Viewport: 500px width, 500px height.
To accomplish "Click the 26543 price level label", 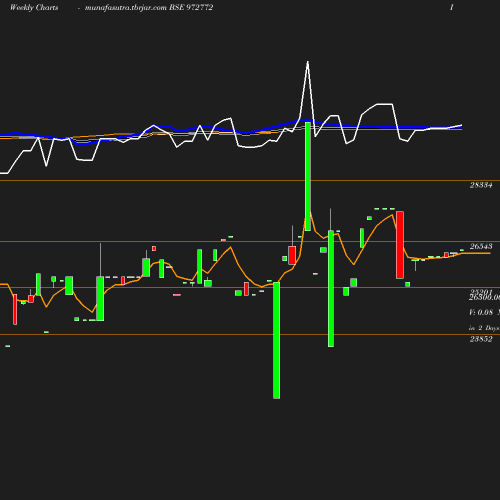I will coord(481,246).
